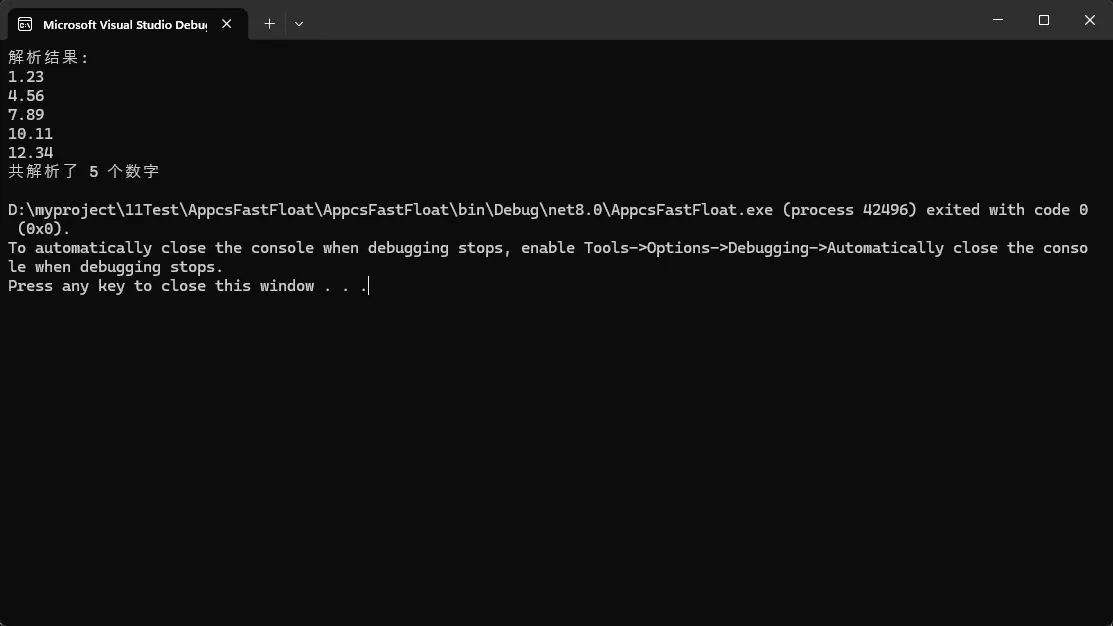The width and height of the screenshot is (1113, 626).
Task: Click the 7.89 output value
Action: pos(26,115)
